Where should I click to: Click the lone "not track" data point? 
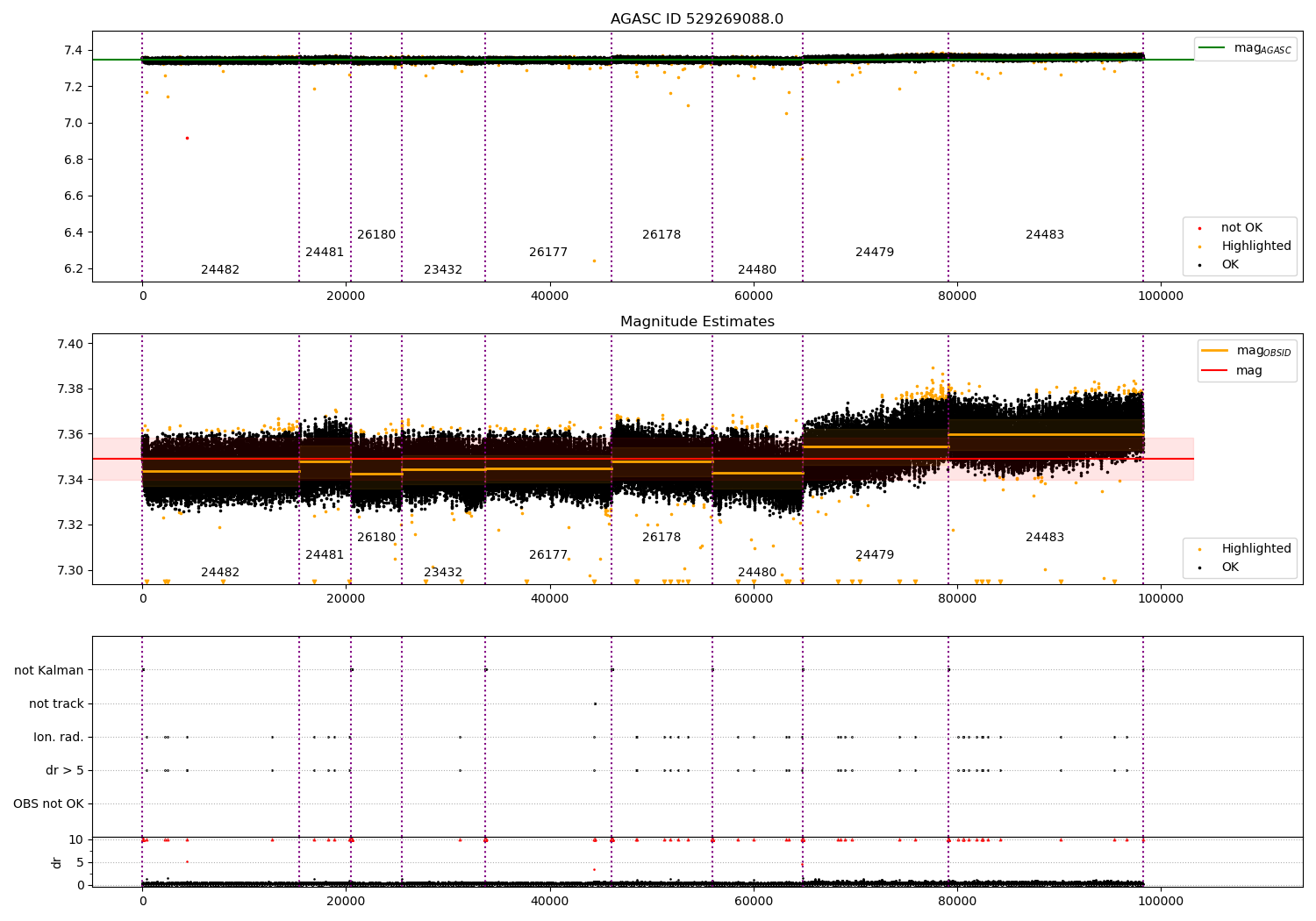pos(595,703)
